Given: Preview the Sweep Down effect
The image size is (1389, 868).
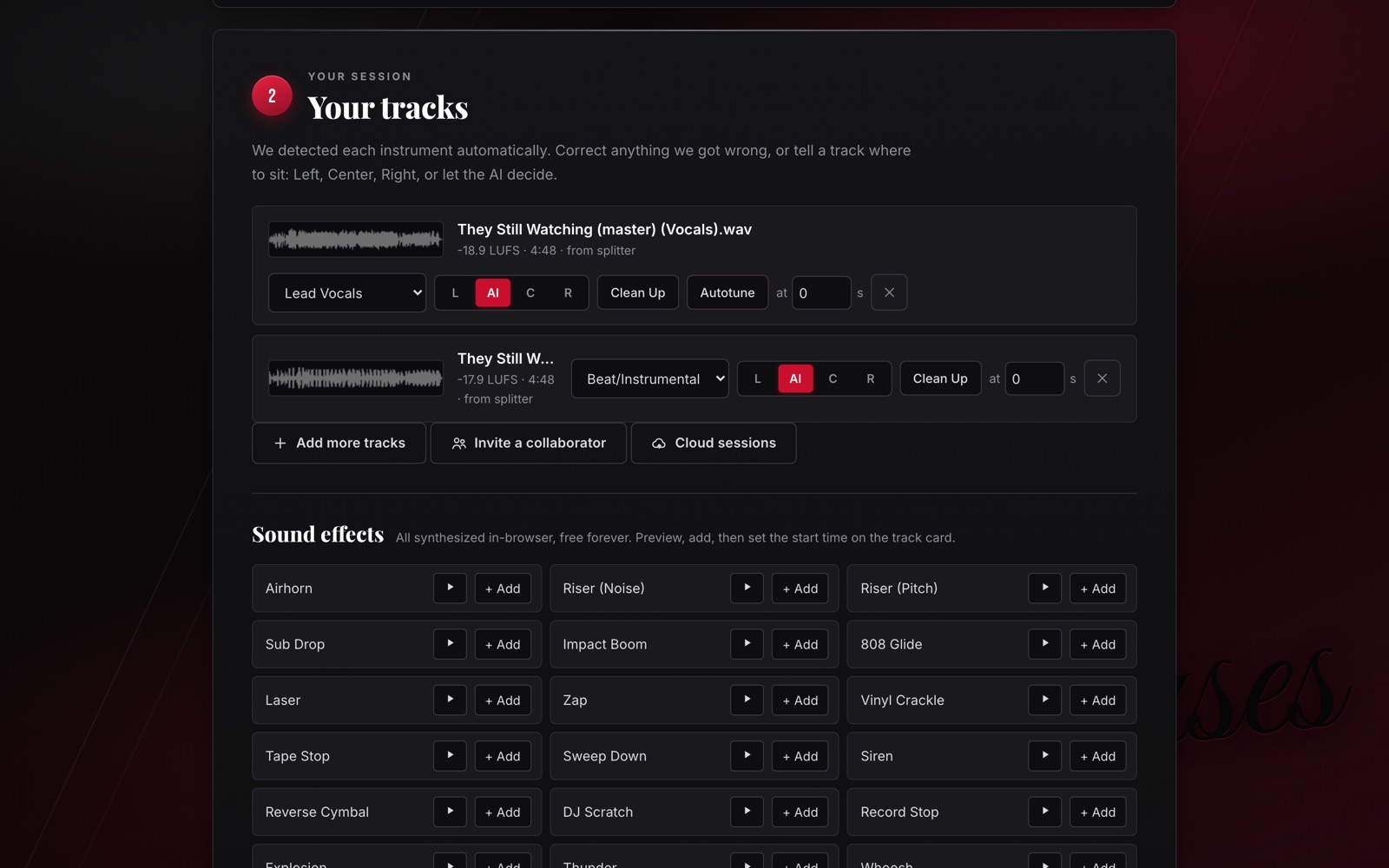Looking at the screenshot, I should pyautogui.click(x=747, y=756).
